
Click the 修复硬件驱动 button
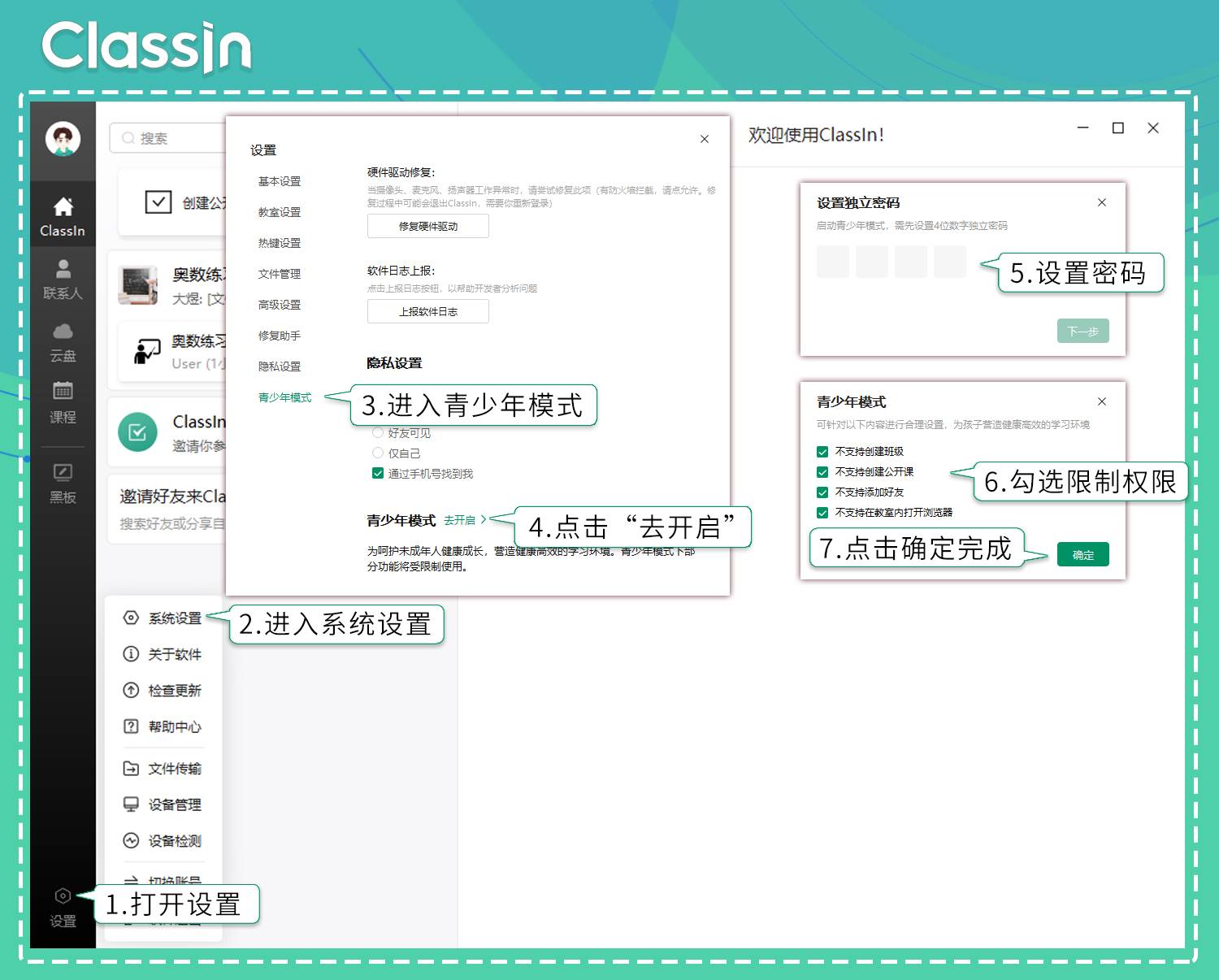pyautogui.click(x=428, y=226)
